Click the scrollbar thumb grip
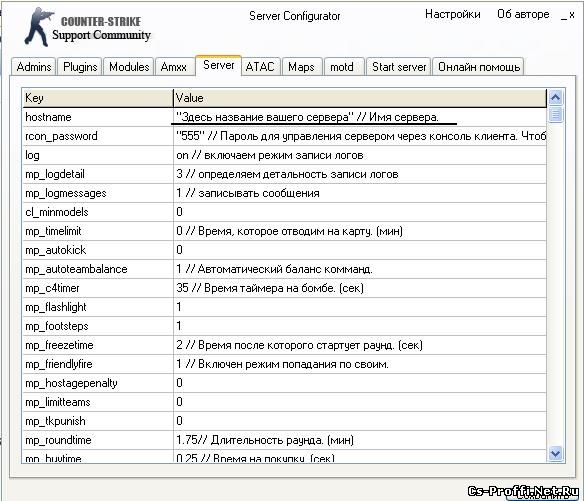The image size is (584, 501). click(x=555, y=114)
